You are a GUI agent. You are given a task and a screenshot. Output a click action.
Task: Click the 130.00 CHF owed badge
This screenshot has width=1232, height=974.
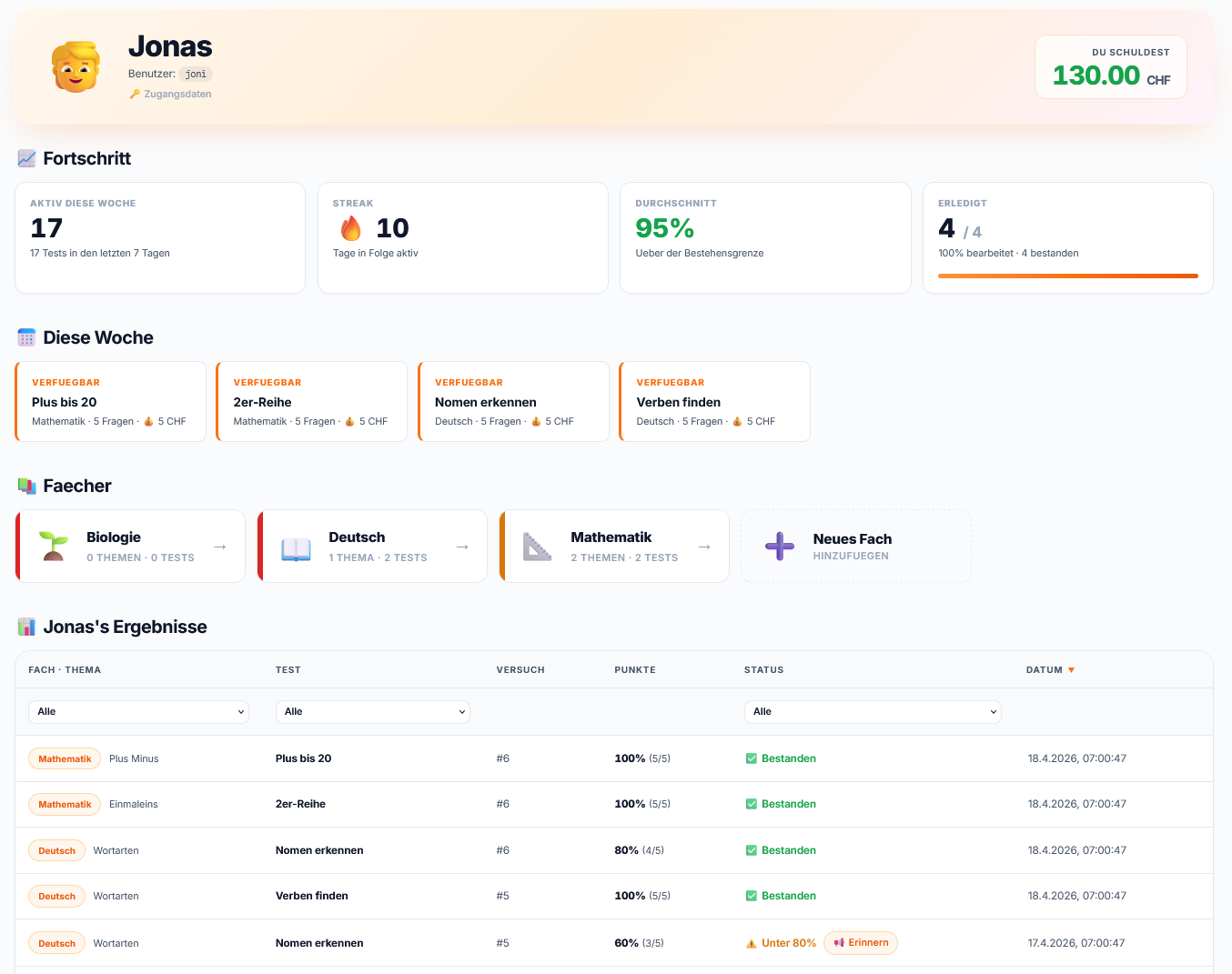tap(1111, 67)
